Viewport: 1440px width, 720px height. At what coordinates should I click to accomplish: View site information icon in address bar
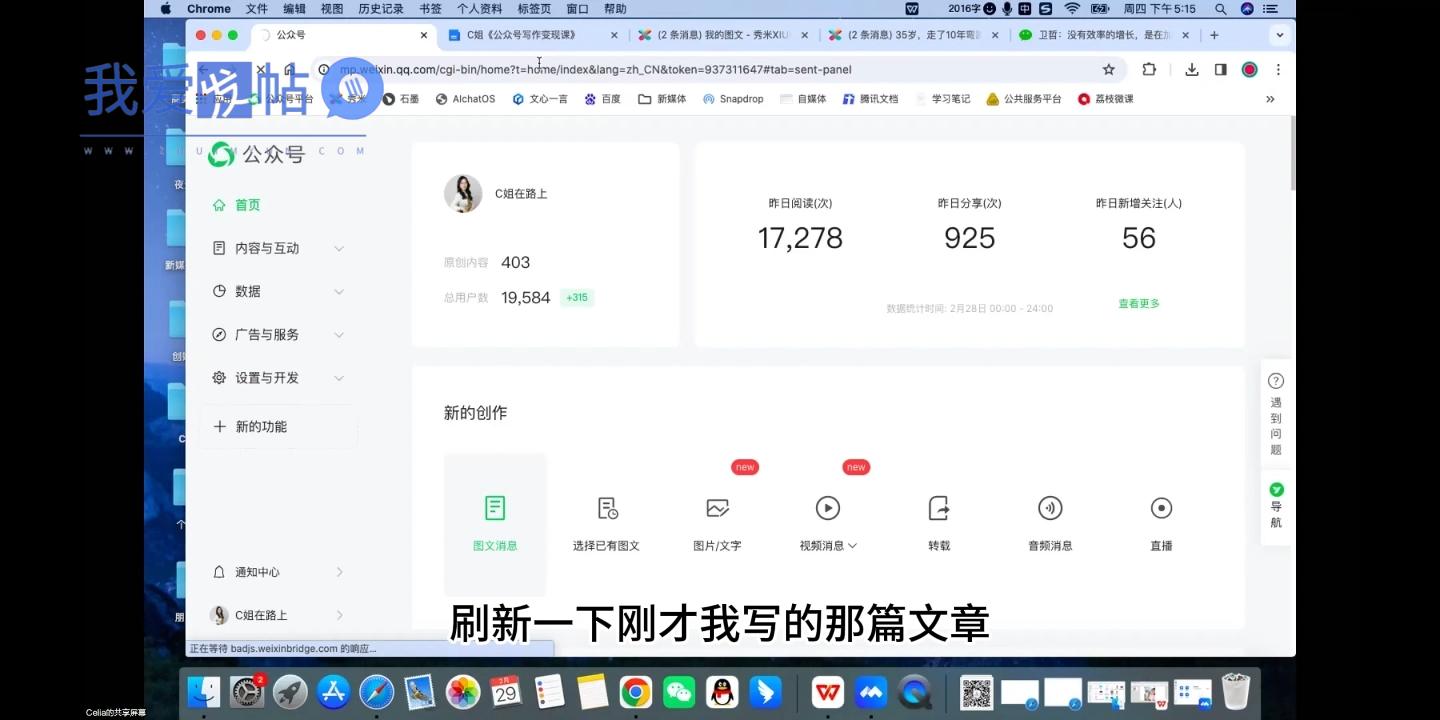[324, 70]
